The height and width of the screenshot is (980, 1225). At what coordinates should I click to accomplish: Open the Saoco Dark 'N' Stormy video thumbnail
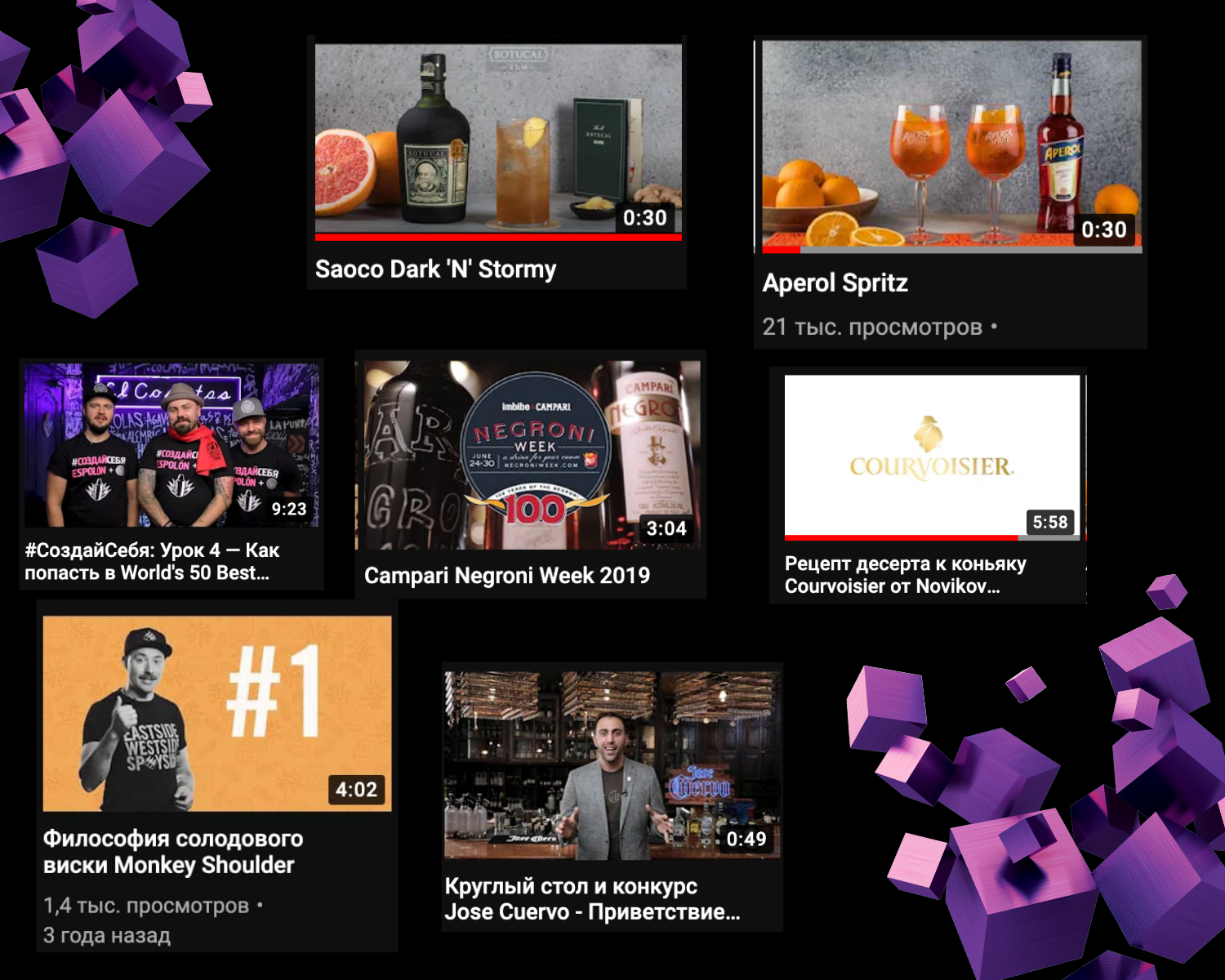point(498,137)
